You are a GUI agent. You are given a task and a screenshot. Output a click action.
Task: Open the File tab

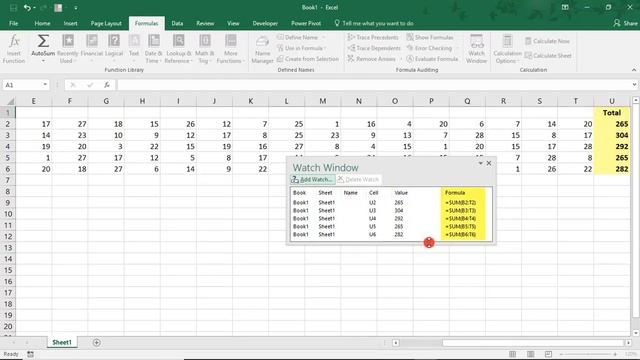click(x=13, y=23)
